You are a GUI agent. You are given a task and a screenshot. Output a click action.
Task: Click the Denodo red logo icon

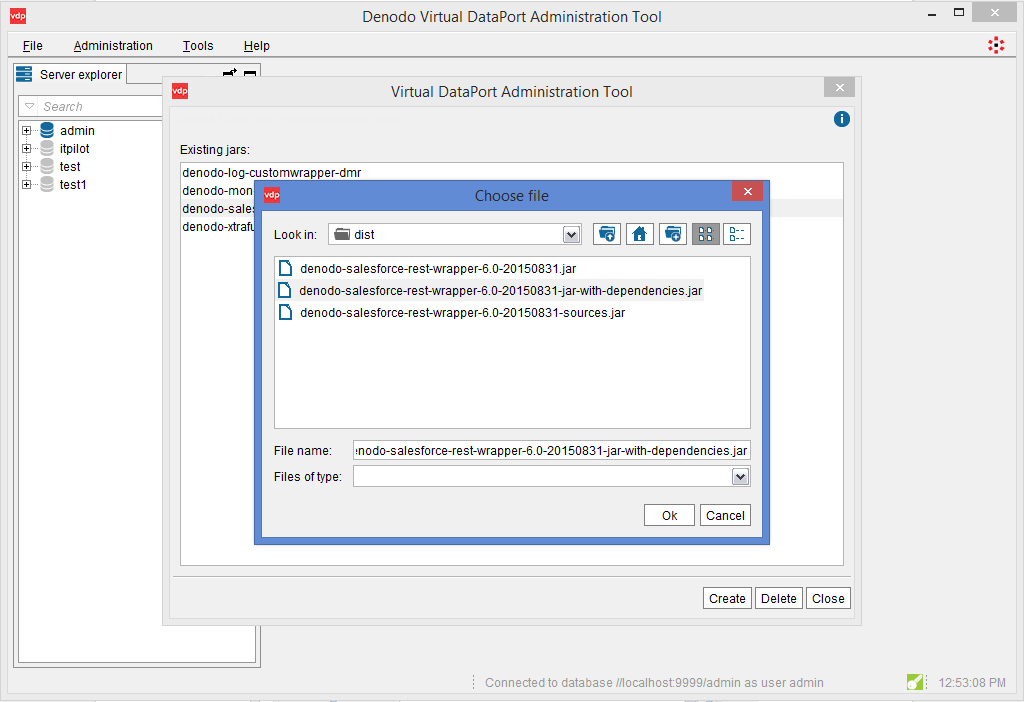(996, 45)
